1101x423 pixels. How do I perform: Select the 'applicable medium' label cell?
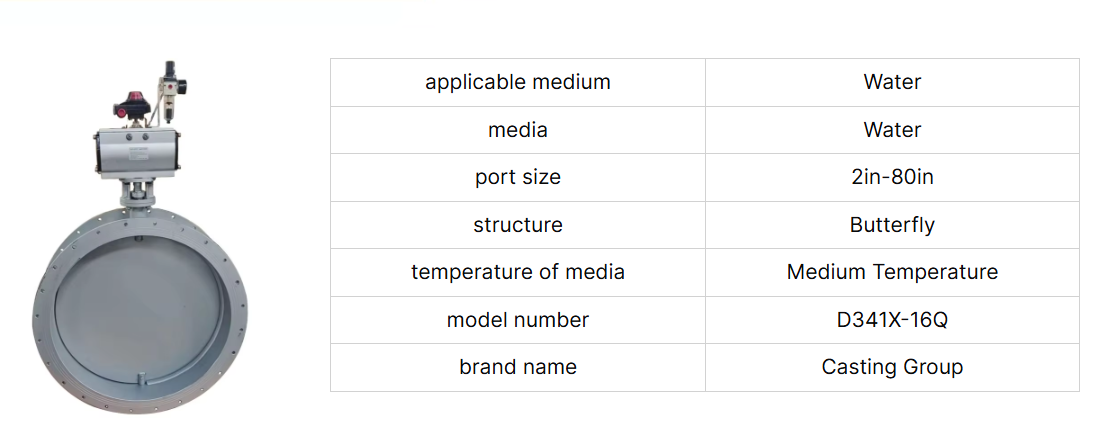coord(518,82)
